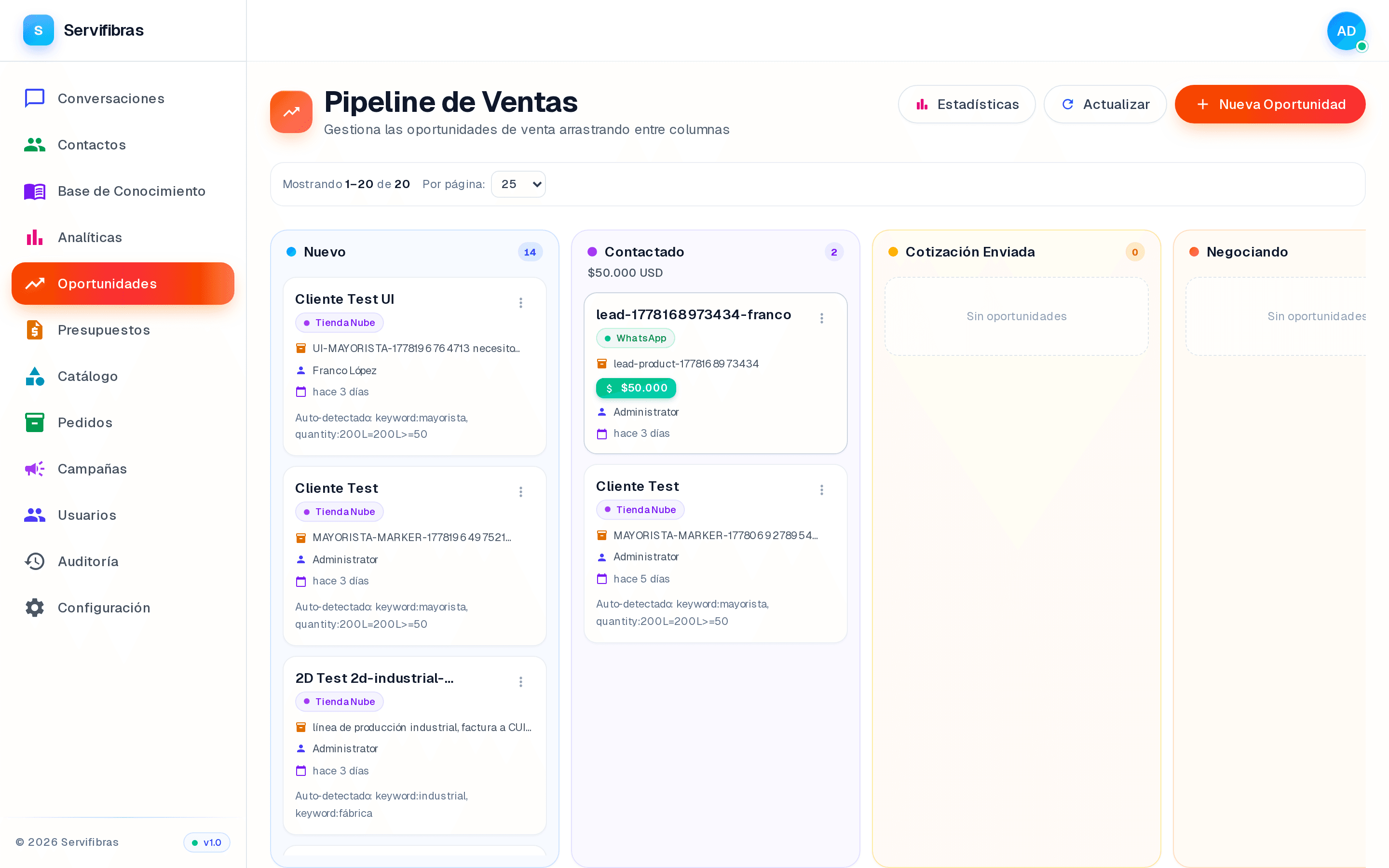Click the Servifibras S logo icon
Screen dimensions: 1389x868
pyautogui.click(x=39, y=30)
